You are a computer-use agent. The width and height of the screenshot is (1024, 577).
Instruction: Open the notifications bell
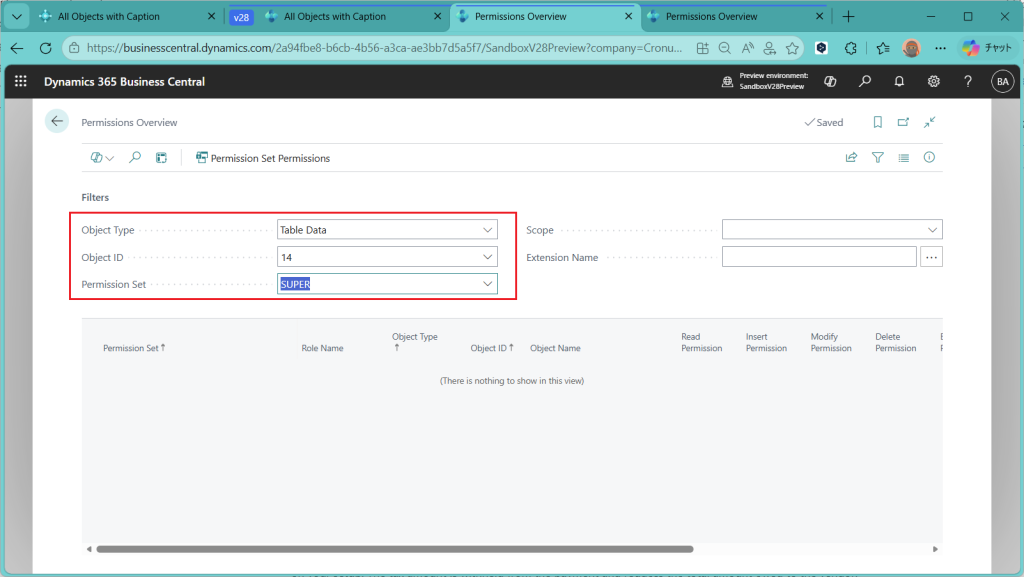(899, 82)
